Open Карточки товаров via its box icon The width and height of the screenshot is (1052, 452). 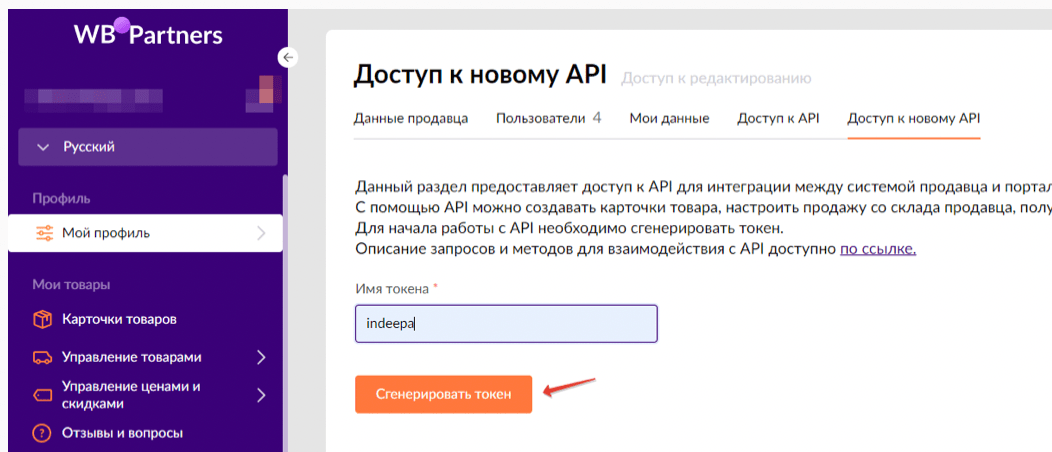pos(42,320)
